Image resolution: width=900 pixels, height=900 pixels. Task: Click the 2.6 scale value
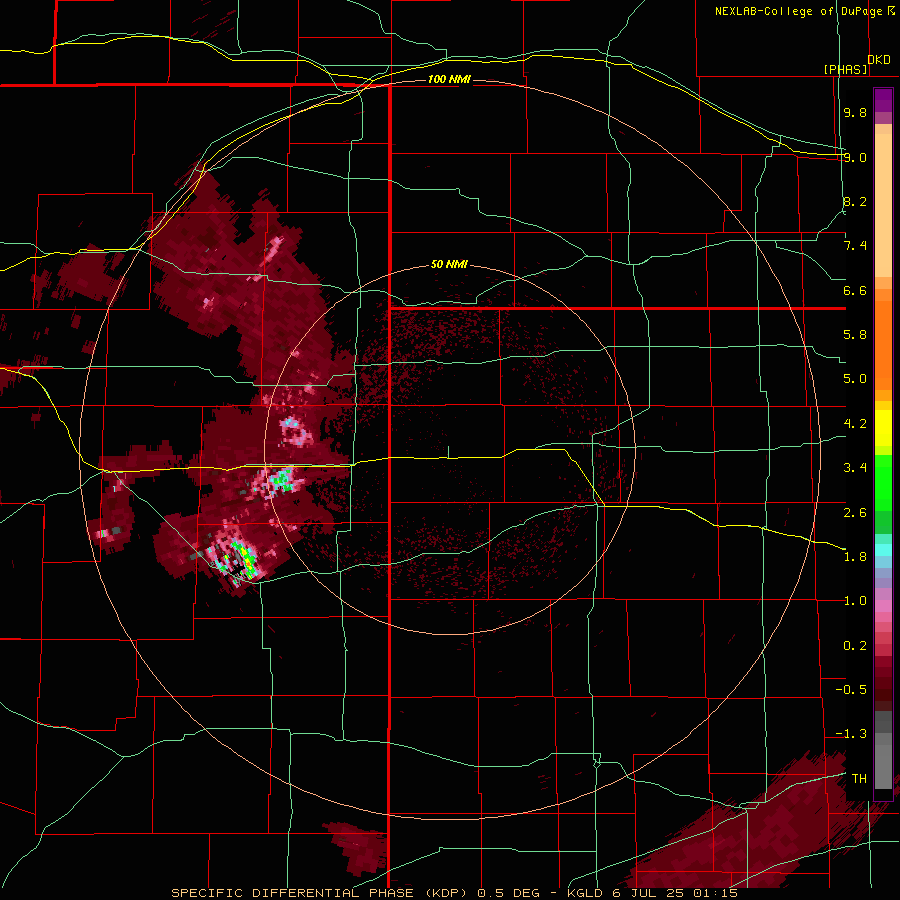pos(855,513)
